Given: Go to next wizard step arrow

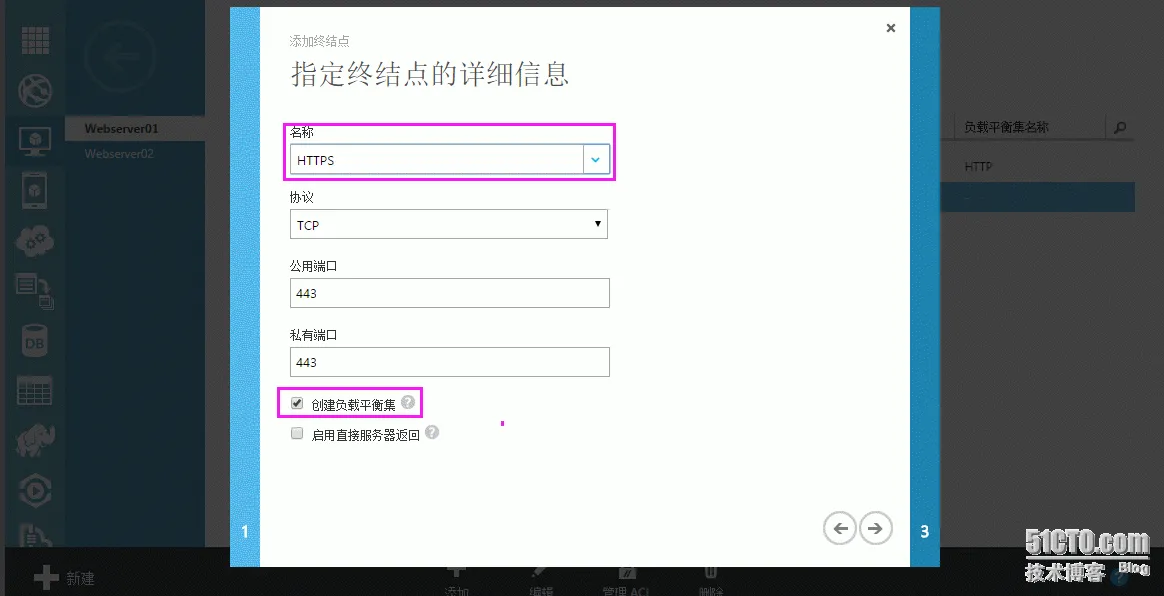Looking at the screenshot, I should pos(876,528).
